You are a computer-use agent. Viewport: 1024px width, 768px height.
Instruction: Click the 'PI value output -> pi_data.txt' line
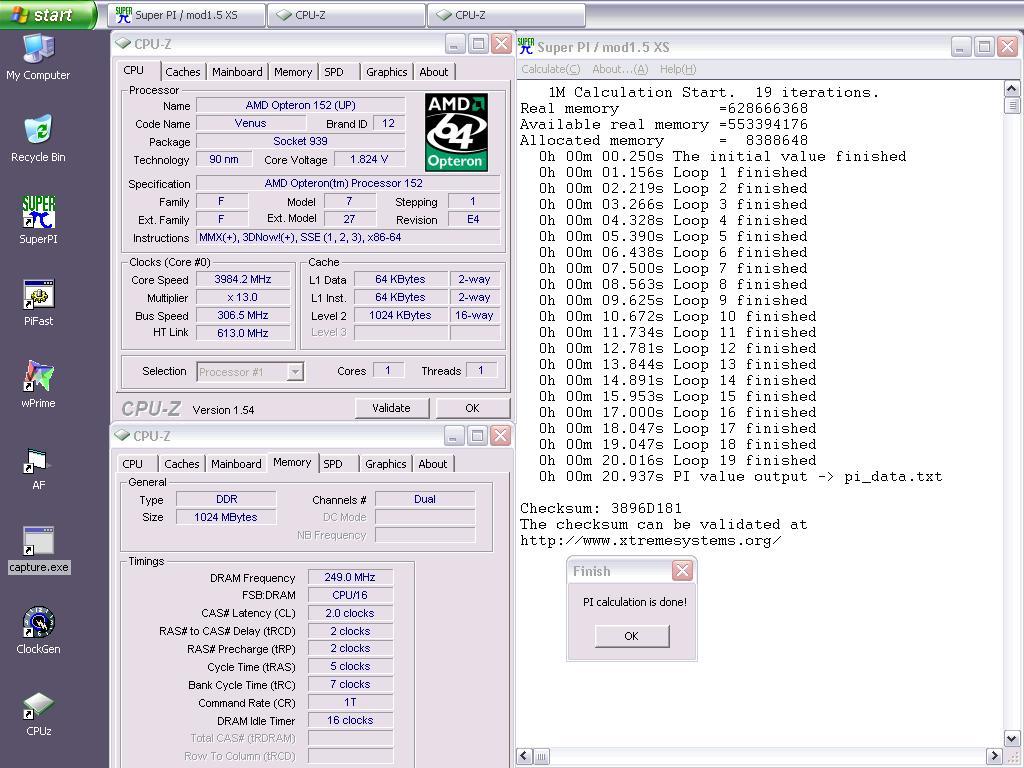pos(741,476)
